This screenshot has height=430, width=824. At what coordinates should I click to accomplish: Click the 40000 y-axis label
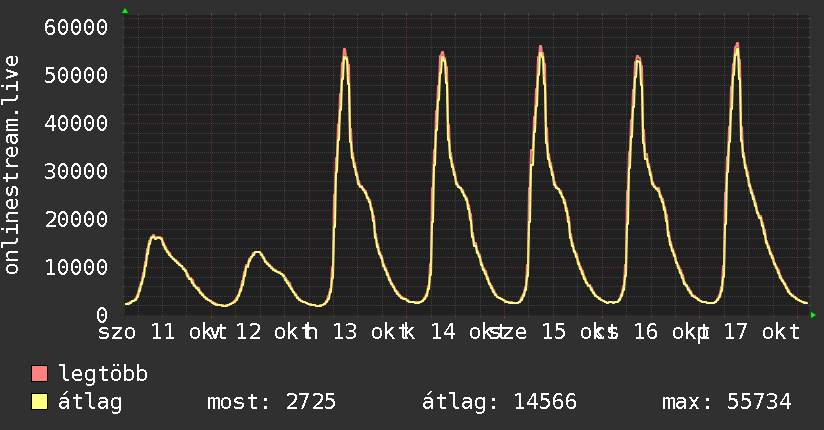(76, 124)
